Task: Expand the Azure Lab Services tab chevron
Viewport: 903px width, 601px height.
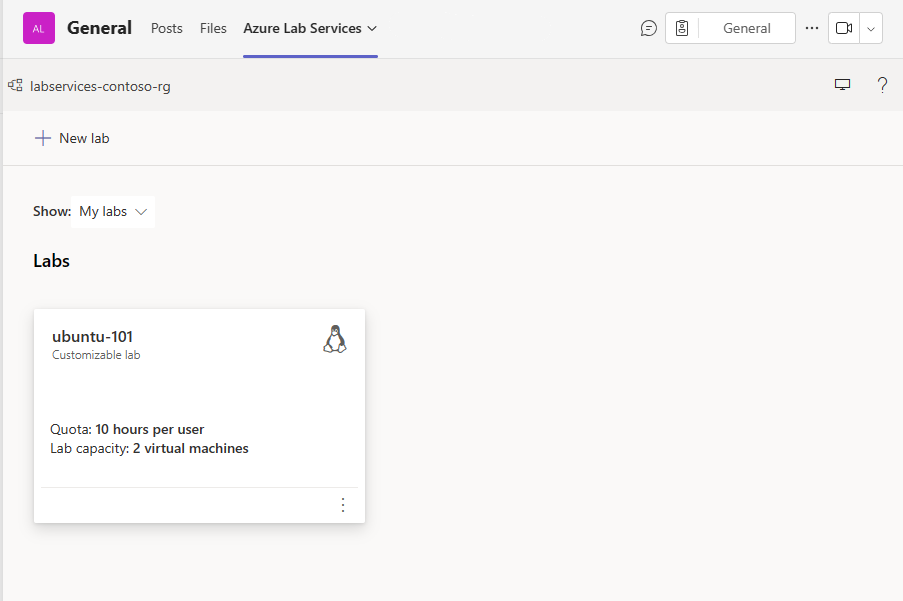Action: (372, 28)
